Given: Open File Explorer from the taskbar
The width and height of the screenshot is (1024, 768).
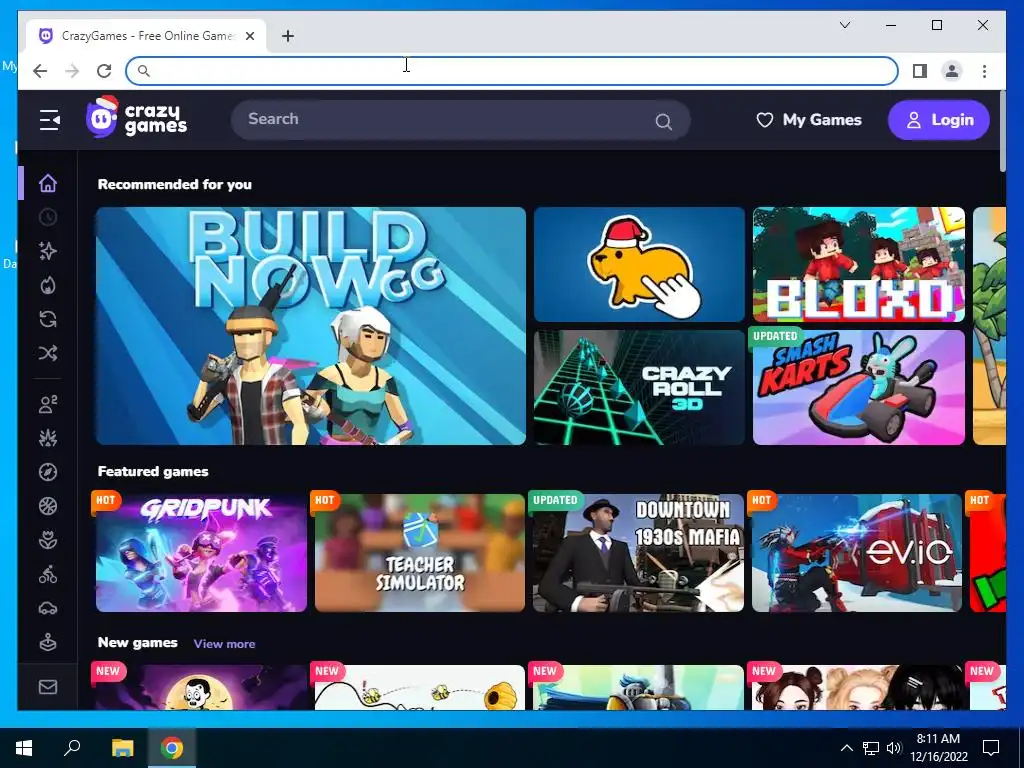Looking at the screenshot, I should (x=122, y=748).
